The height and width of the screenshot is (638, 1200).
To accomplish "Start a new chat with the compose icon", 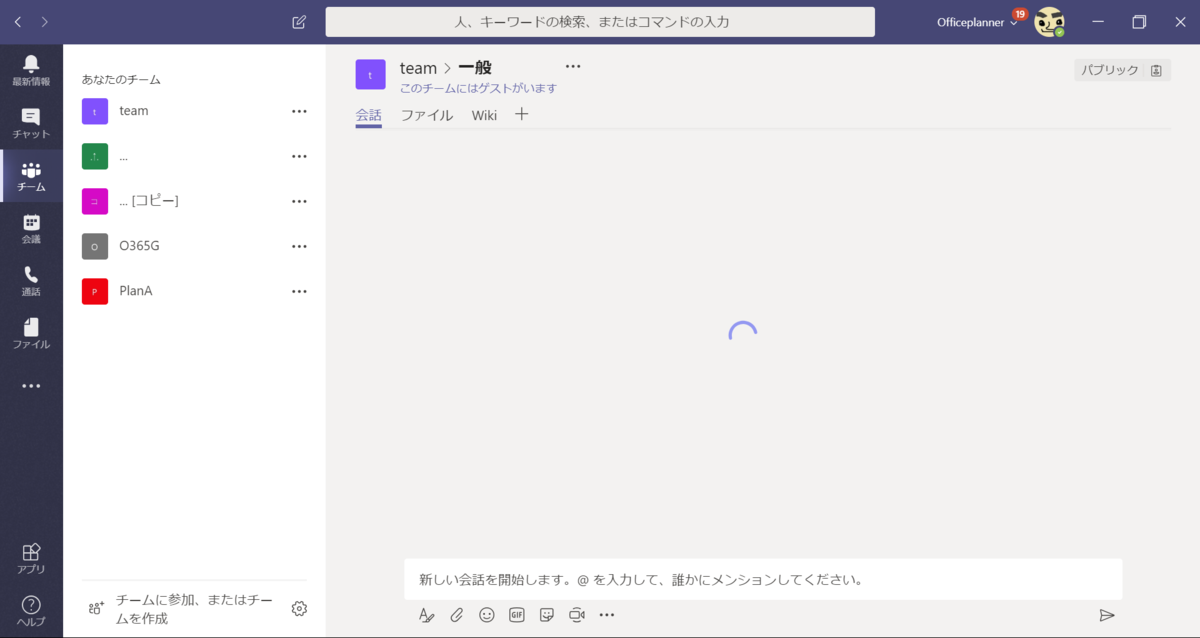I will click(297, 21).
